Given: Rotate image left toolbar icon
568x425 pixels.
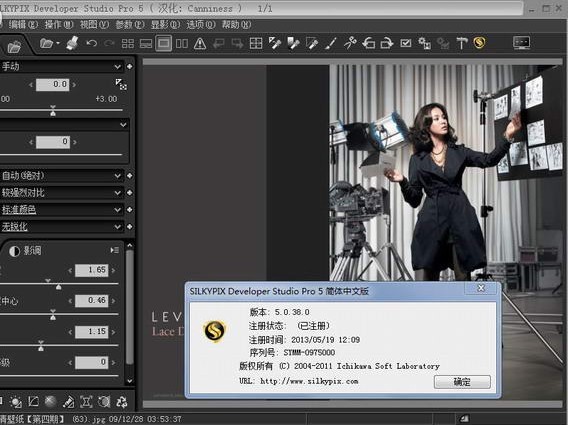Looking at the screenshot, I should 369,43.
